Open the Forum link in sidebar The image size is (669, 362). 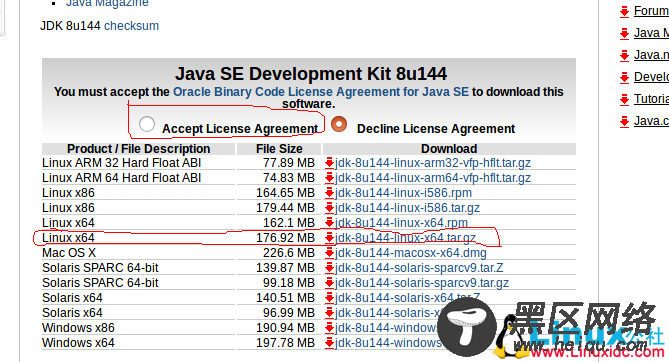point(651,11)
